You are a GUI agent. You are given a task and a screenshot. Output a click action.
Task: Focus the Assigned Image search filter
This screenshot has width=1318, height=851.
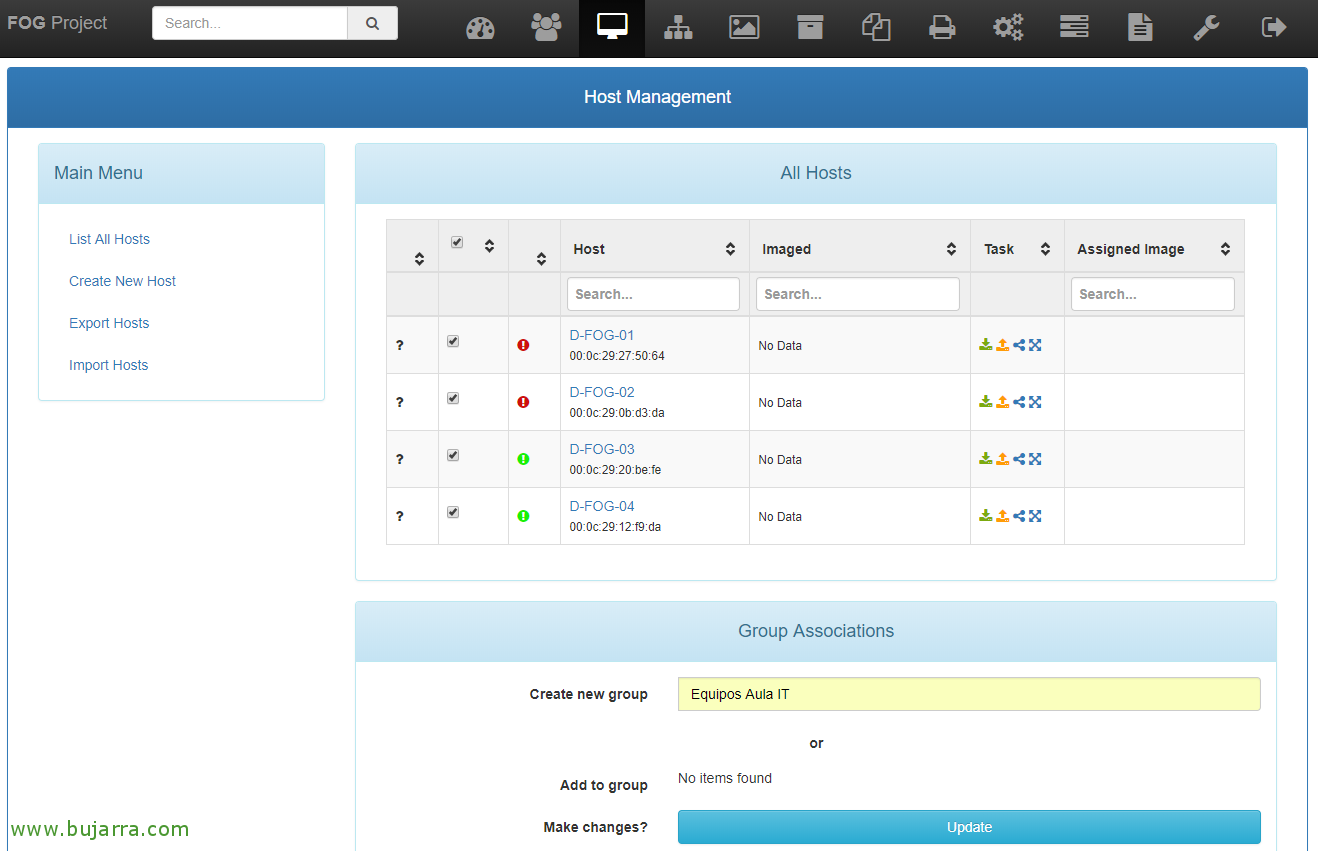pos(1153,294)
